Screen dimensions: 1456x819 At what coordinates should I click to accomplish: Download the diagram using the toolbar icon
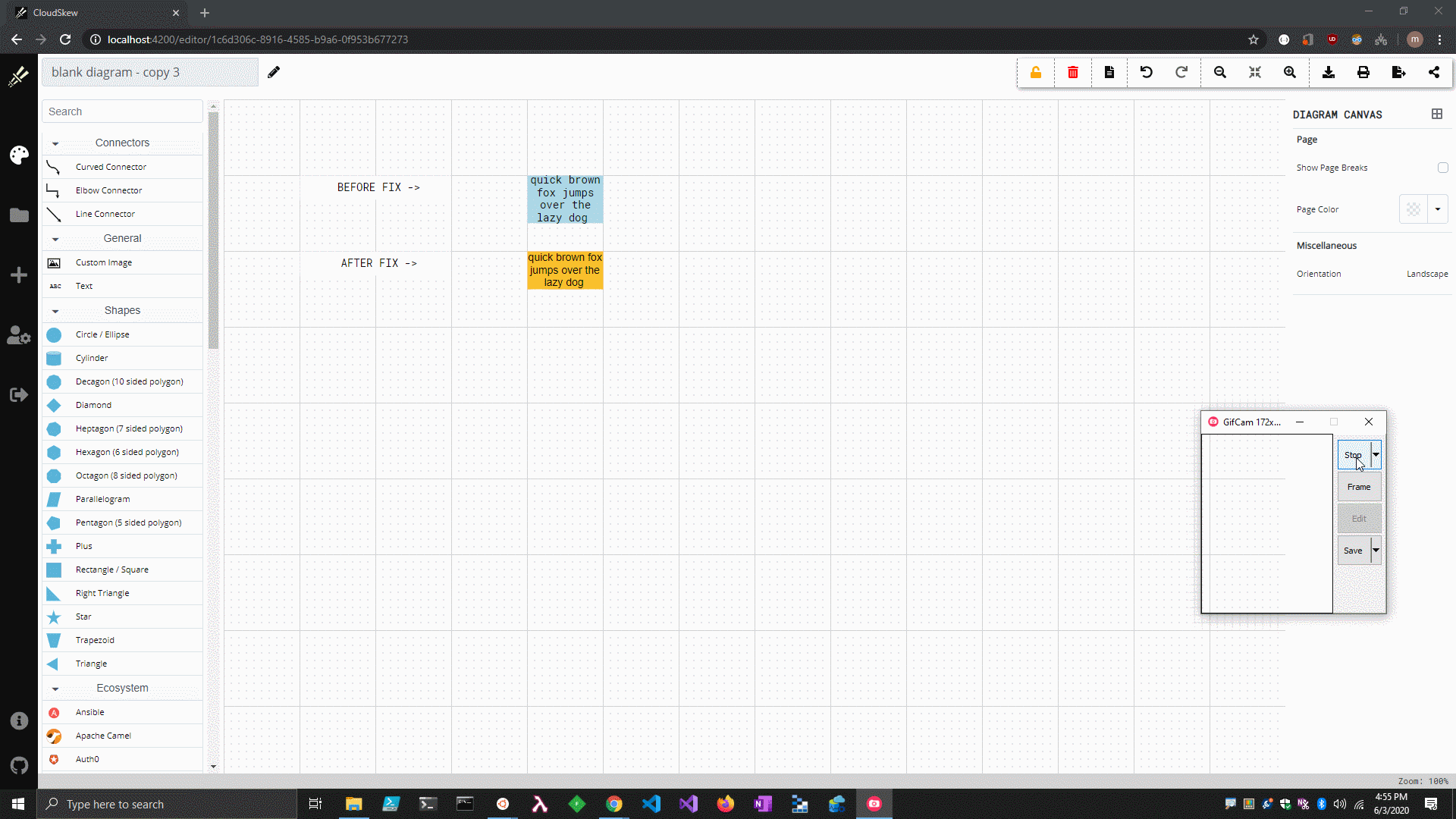click(x=1329, y=72)
